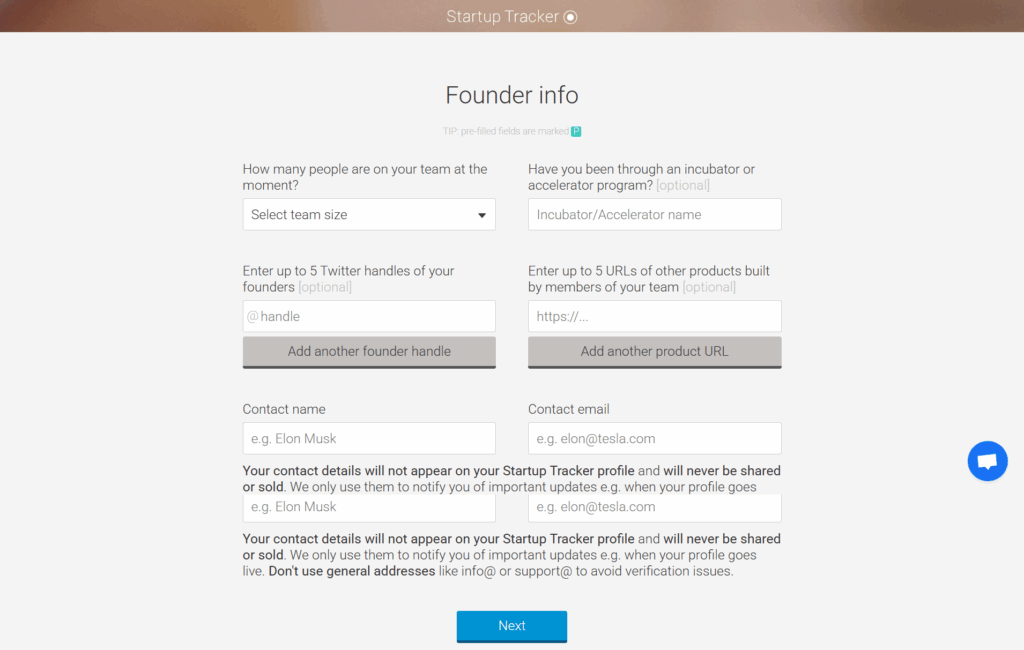Click the Founder info heading
Viewport: 1024px width, 650px height.
point(511,95)
